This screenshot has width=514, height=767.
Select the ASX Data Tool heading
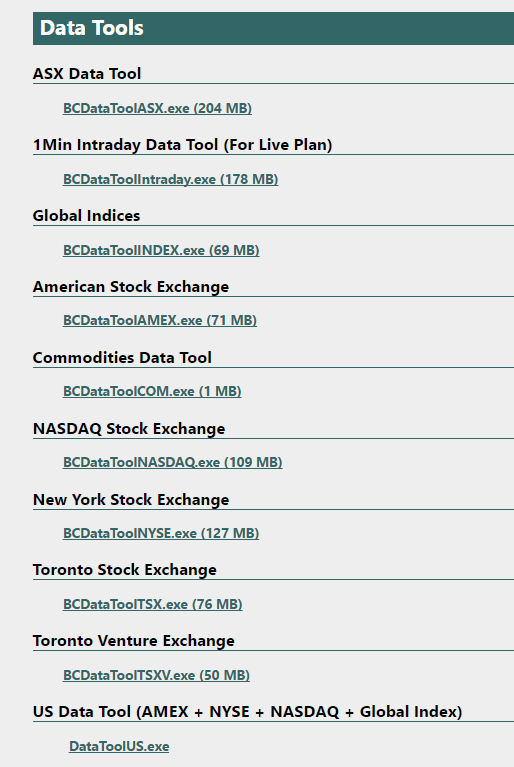[87, 74]
